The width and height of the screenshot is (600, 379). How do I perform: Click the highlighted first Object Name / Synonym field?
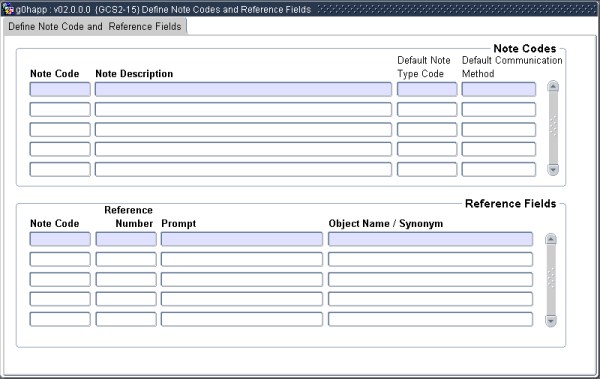pyautogui.click(x=430, y=239)
